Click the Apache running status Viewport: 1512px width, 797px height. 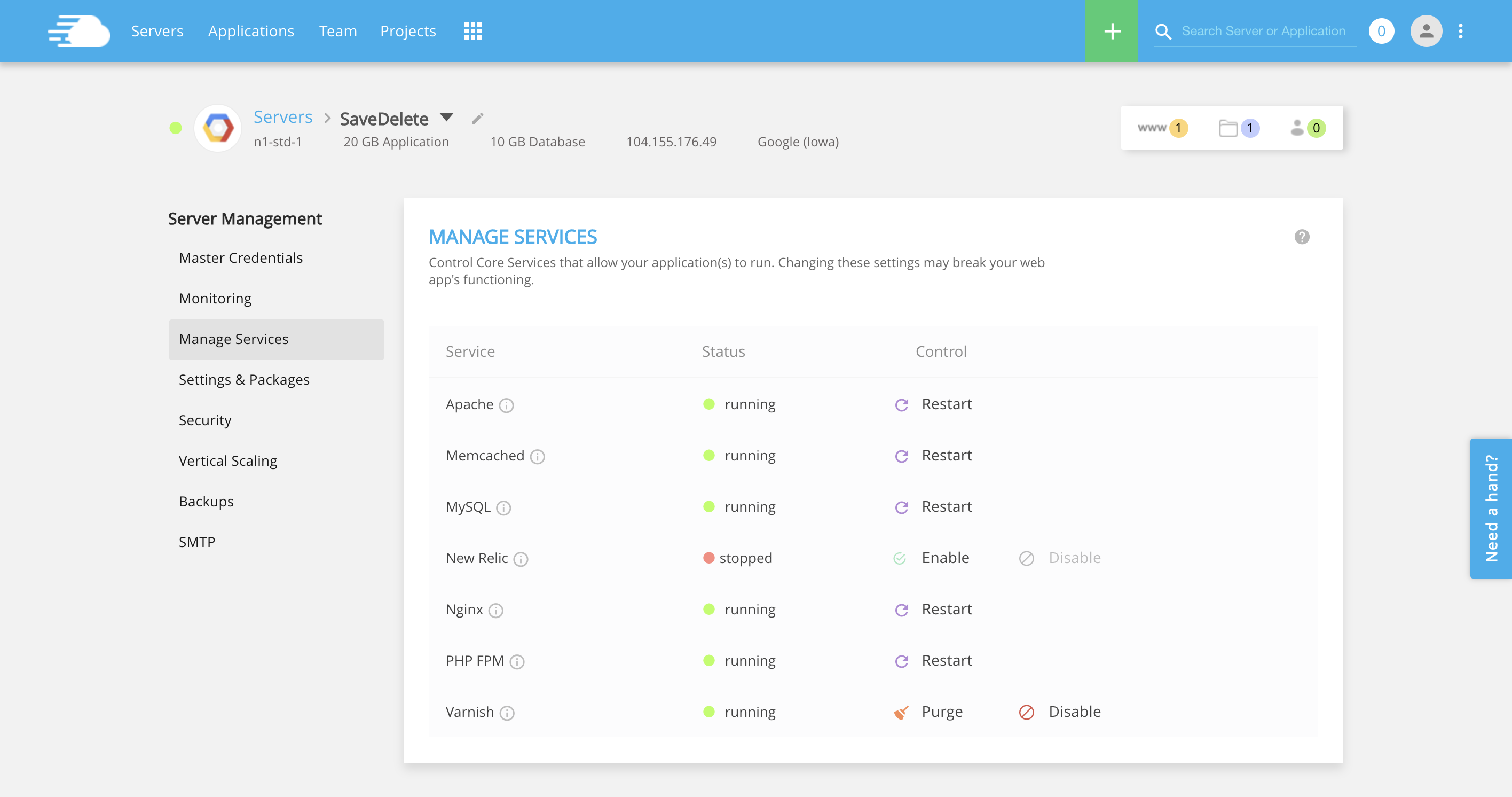(739, 404)
